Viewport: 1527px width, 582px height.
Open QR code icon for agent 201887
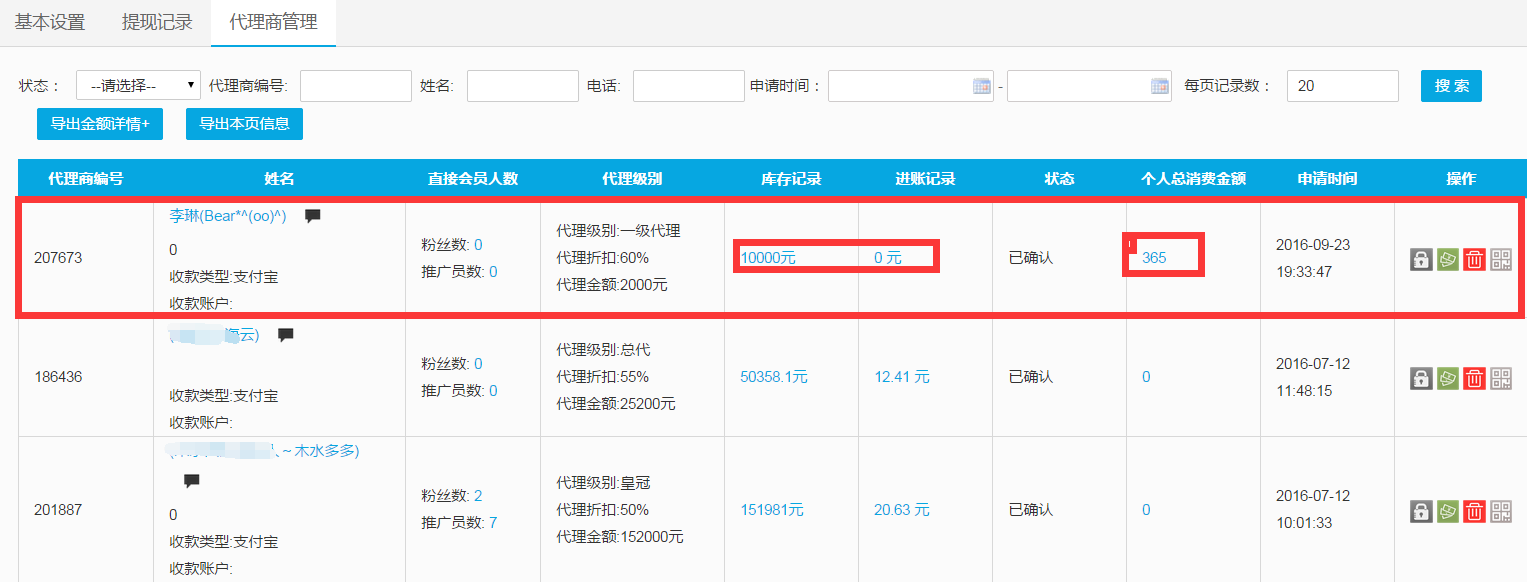pyautogui.click(x=1501, y=511)
